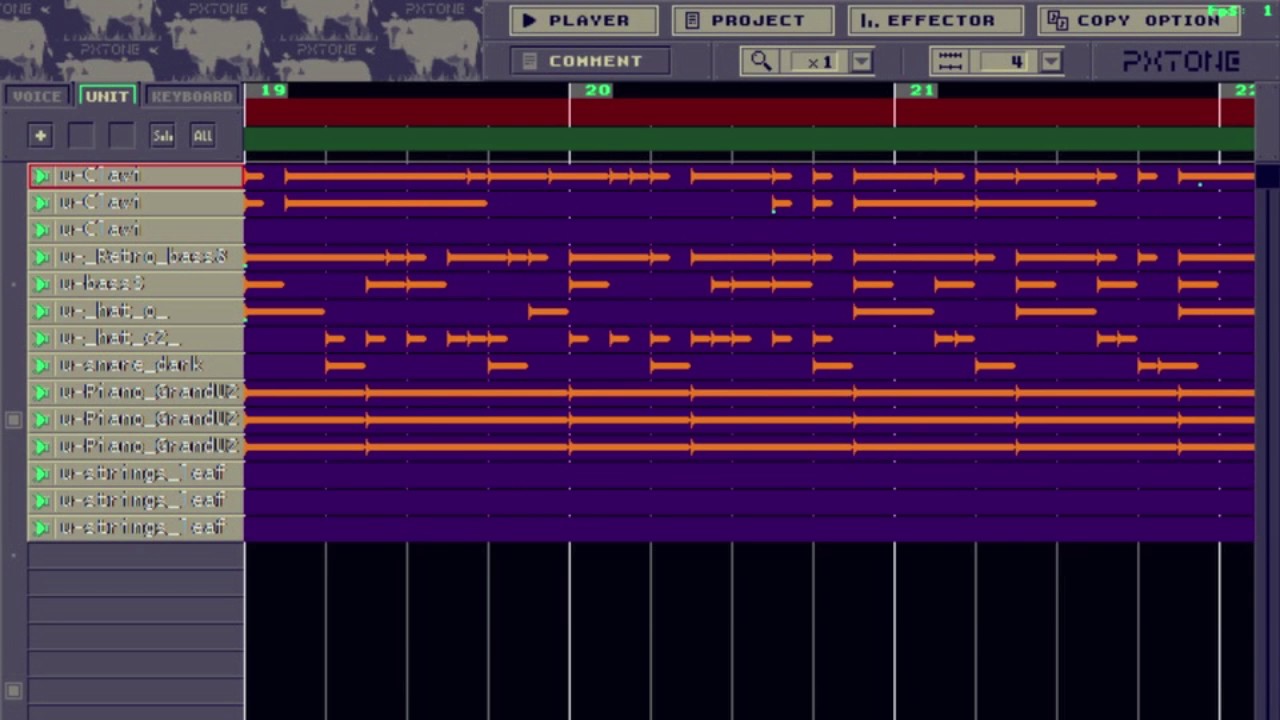Click the green bar below the measure ruler

[749, 139]
